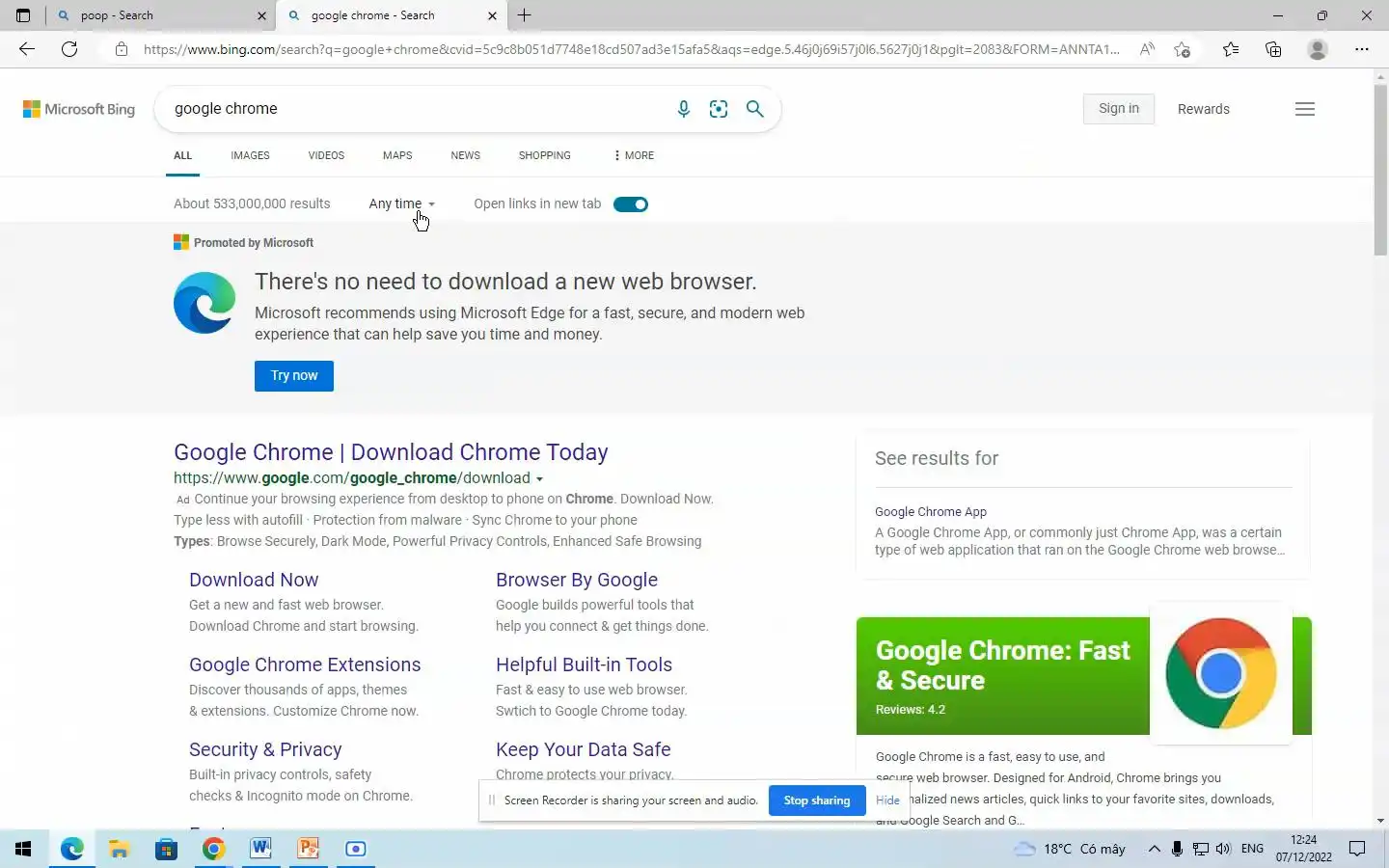Click the browser address bar URL
This screenshot has height=868, width=1389.
click(631, 49)
